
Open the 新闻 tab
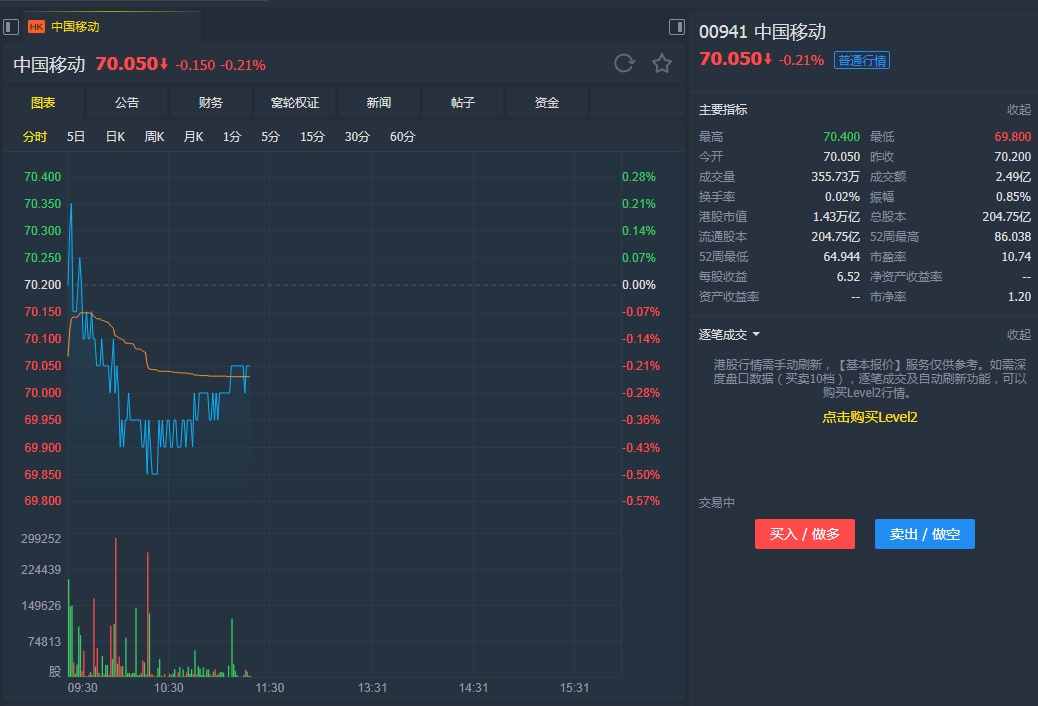pyautogui.click(x=379, y=103)
